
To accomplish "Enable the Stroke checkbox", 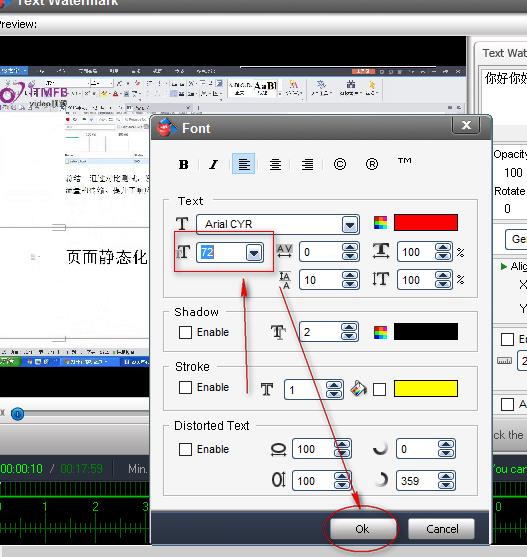I will [185, 387].
